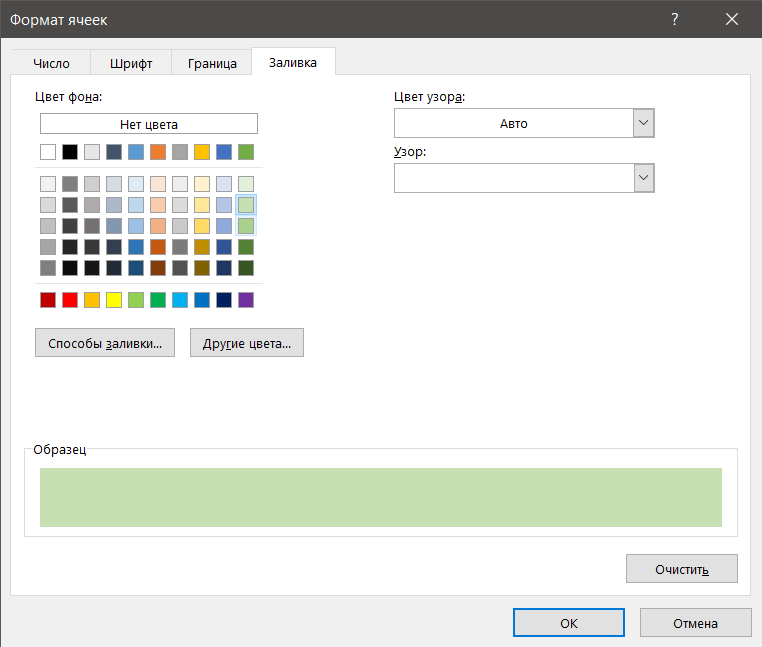Close the Формат ячеек dialog window

click(732, 20)
